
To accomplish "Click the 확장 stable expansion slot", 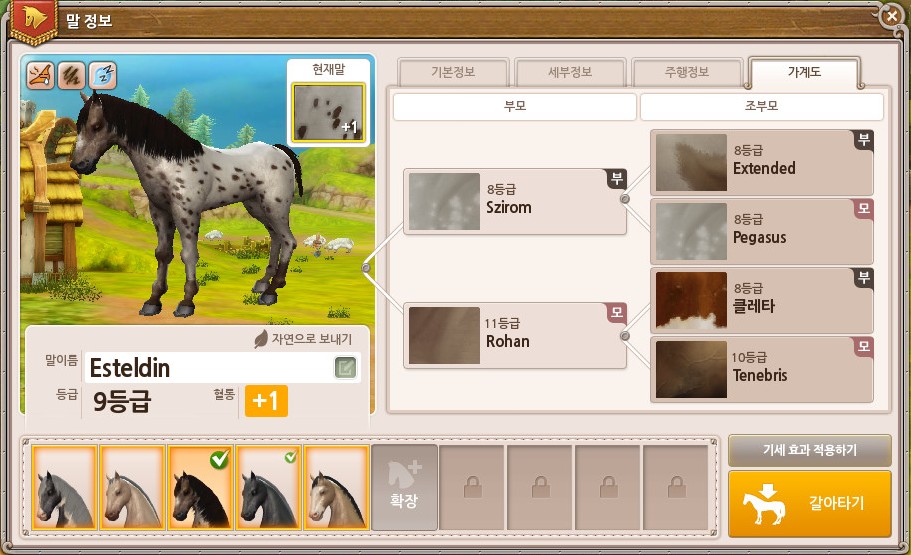I will [404, 487].
